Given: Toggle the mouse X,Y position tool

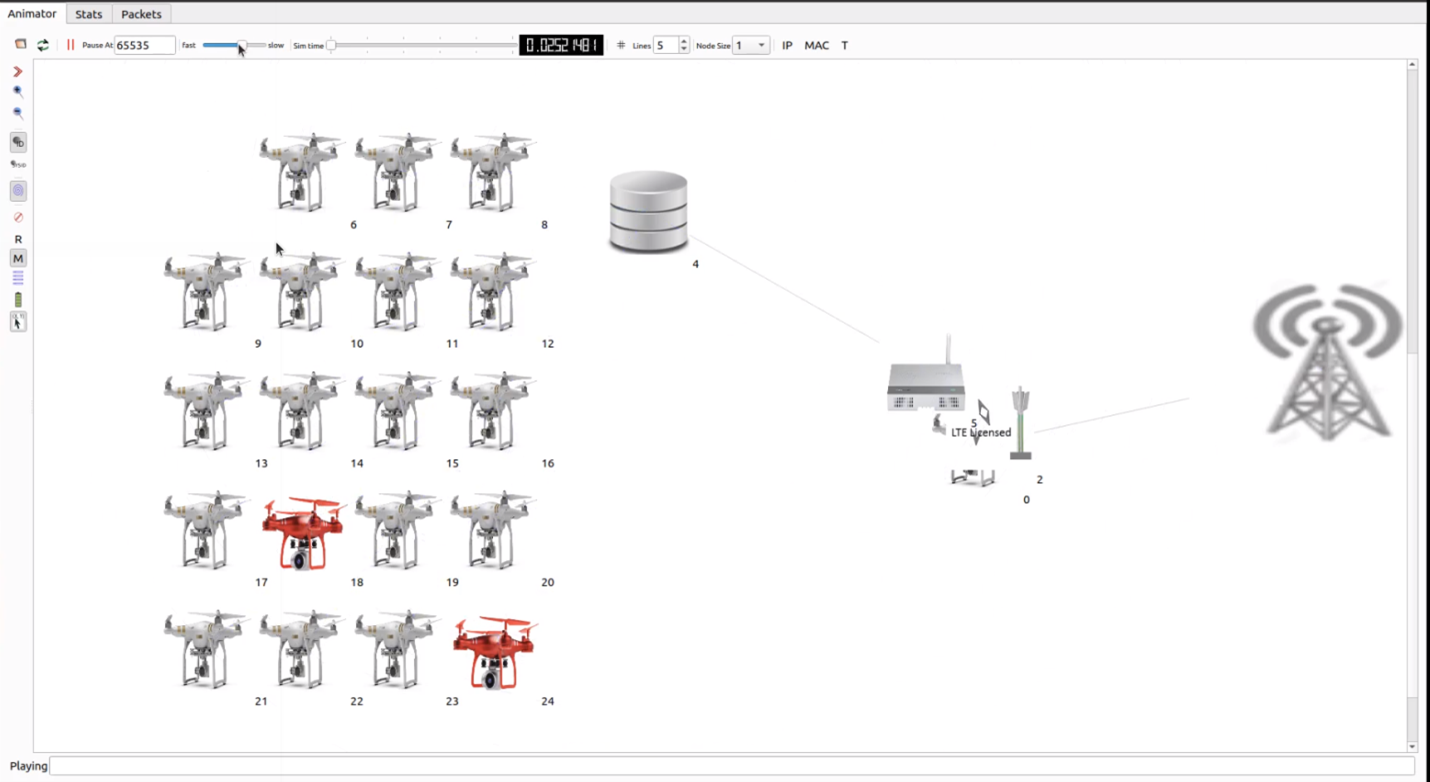Looking at the screenshot, I should point(18,322).
